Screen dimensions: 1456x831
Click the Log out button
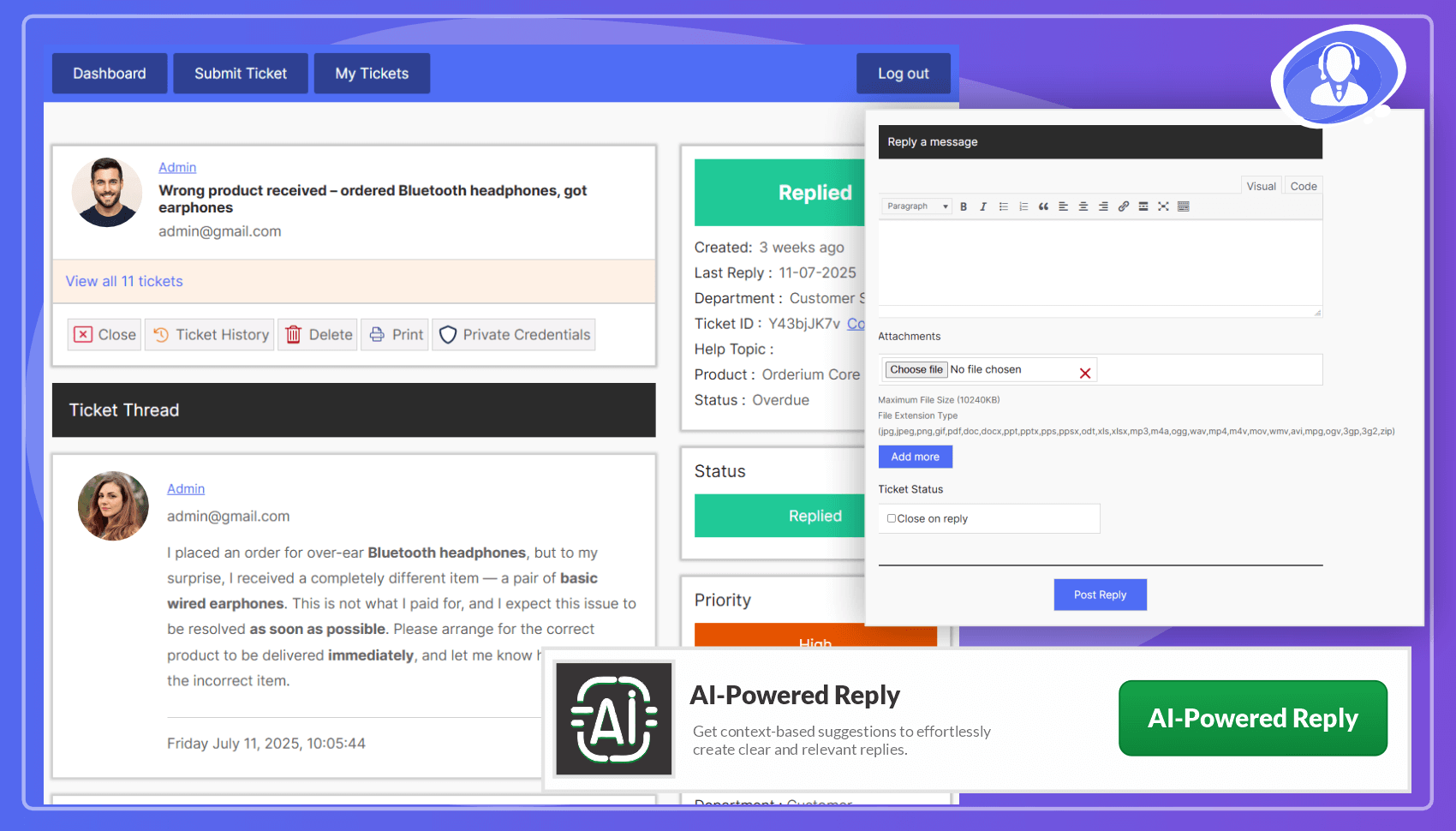[x=904, y=74]
